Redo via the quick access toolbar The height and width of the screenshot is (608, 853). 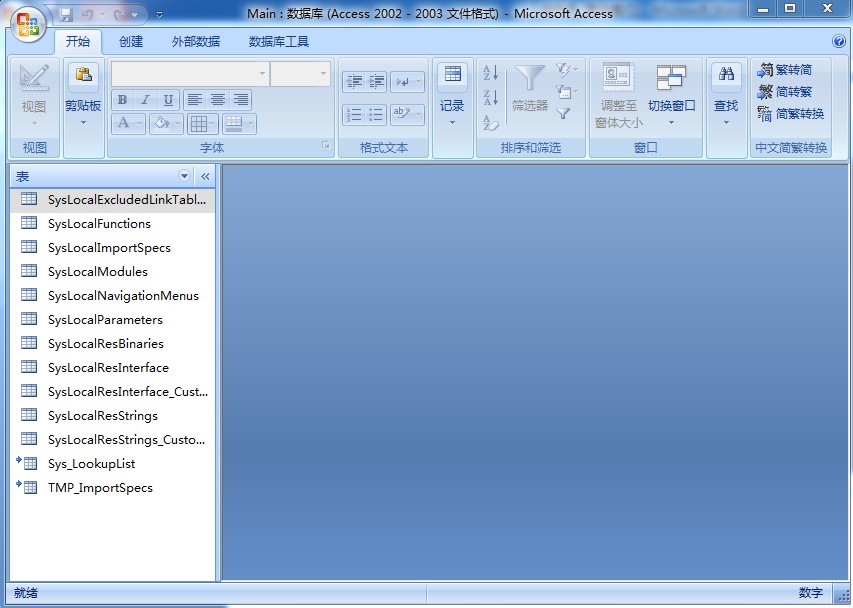point(120,14)
